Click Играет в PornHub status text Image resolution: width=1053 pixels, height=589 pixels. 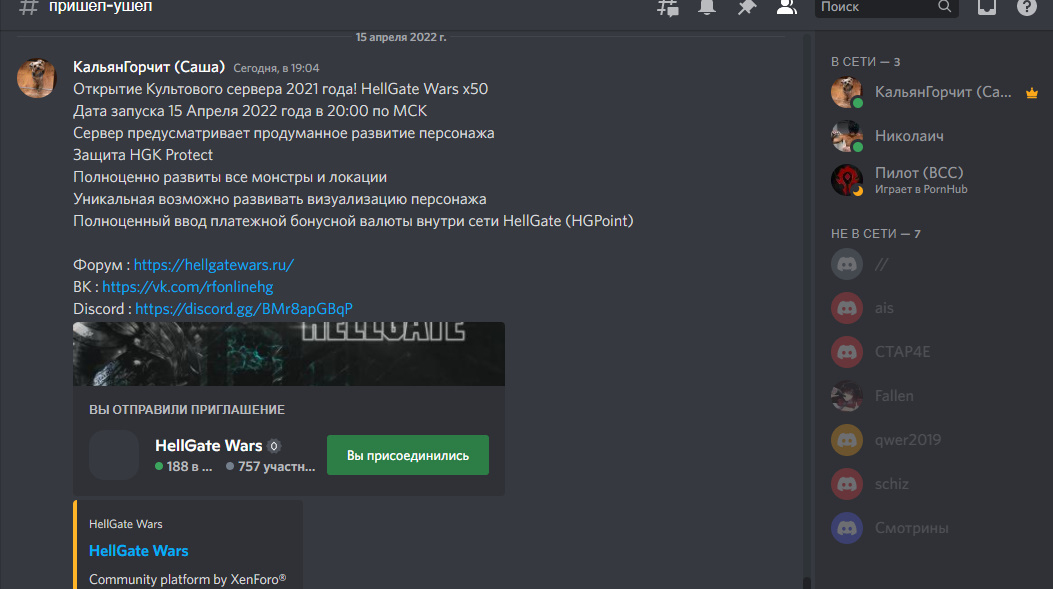[921, 189]
